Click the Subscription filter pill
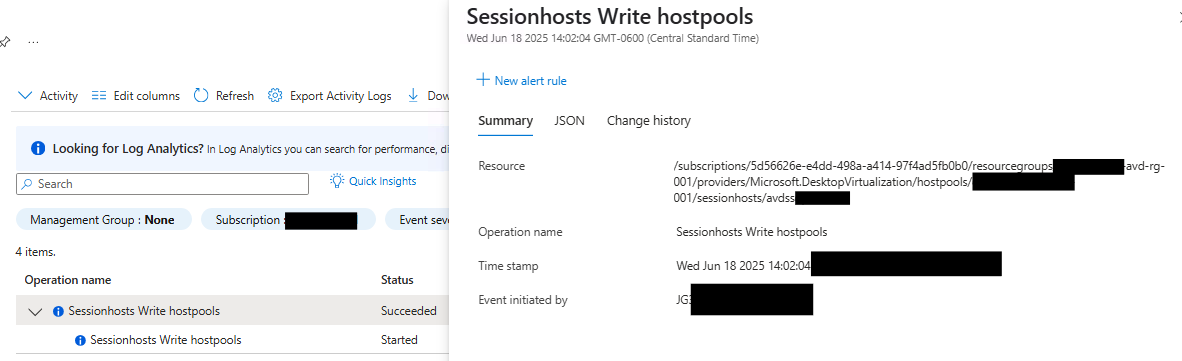This screenshot has width=1182, height=361. pyautogui.click(x=288, y=220)
